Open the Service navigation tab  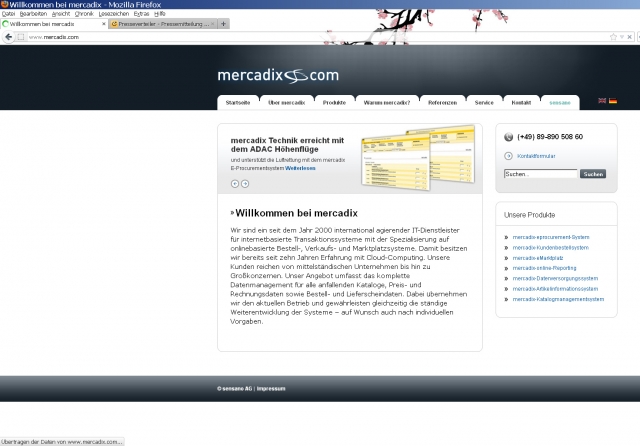pyautogui.click(x=484, y=102)
